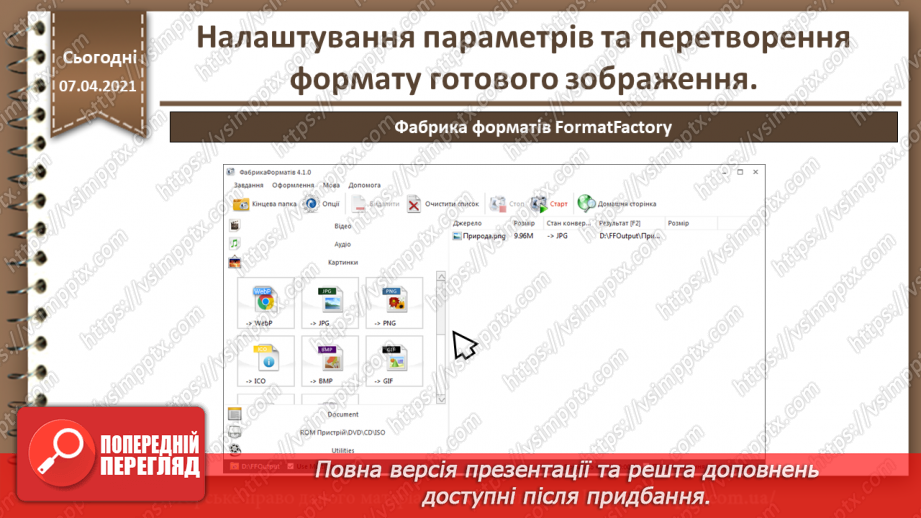Click the Відео film category icon
This screenshot has width=921, height=518.
coord(234,226)
